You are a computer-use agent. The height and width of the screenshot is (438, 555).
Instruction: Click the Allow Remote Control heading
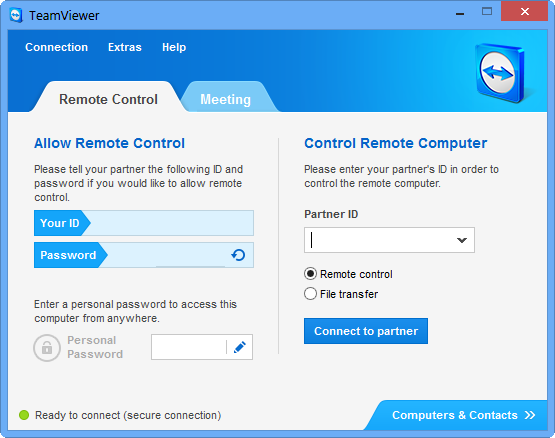pos(109,143)
